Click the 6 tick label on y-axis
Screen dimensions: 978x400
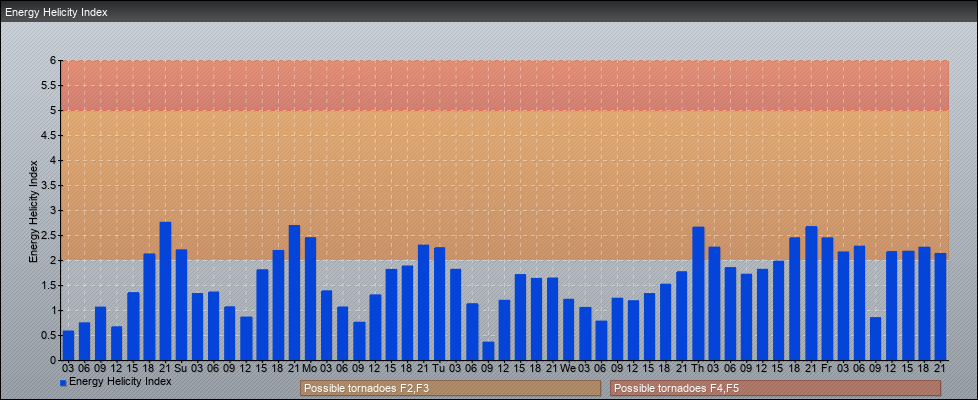54,61
